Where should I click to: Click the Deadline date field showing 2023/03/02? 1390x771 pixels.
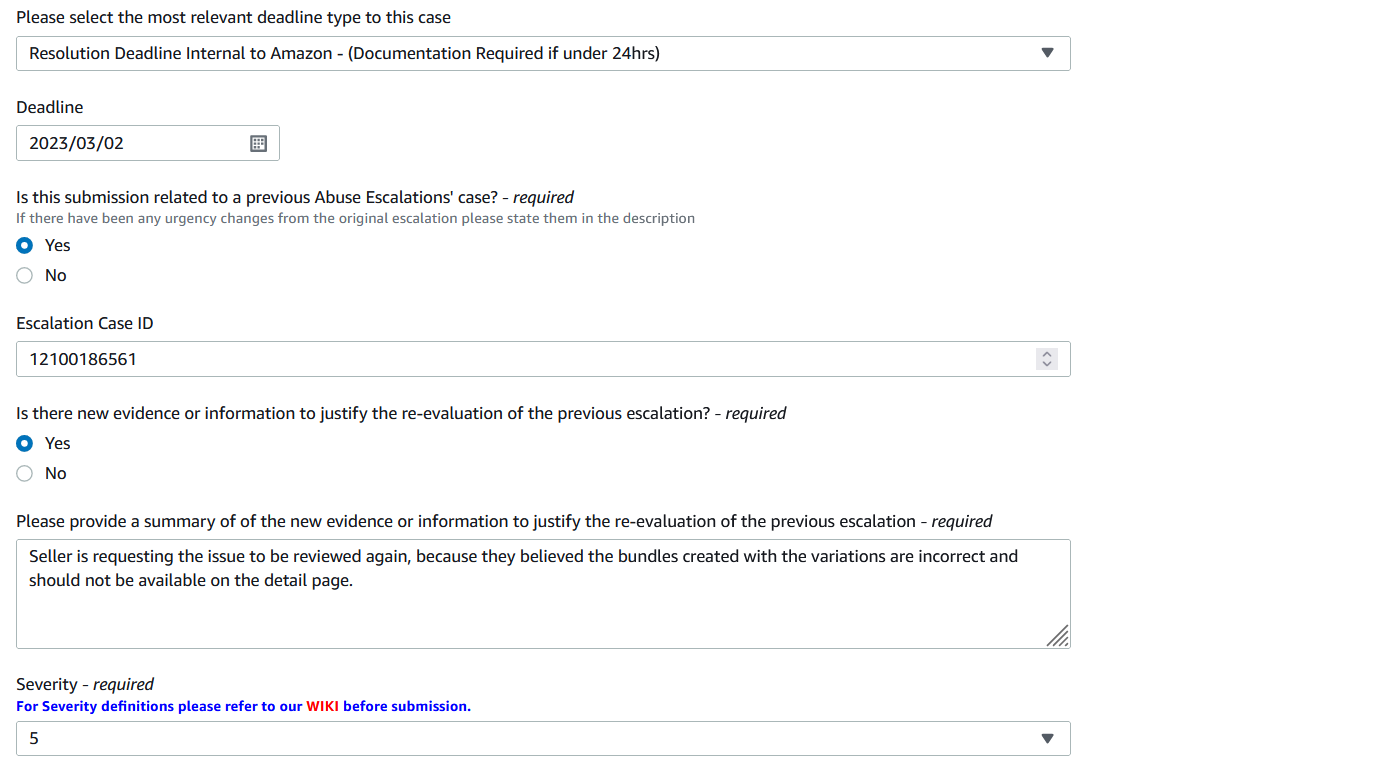[x=148, y=143]
